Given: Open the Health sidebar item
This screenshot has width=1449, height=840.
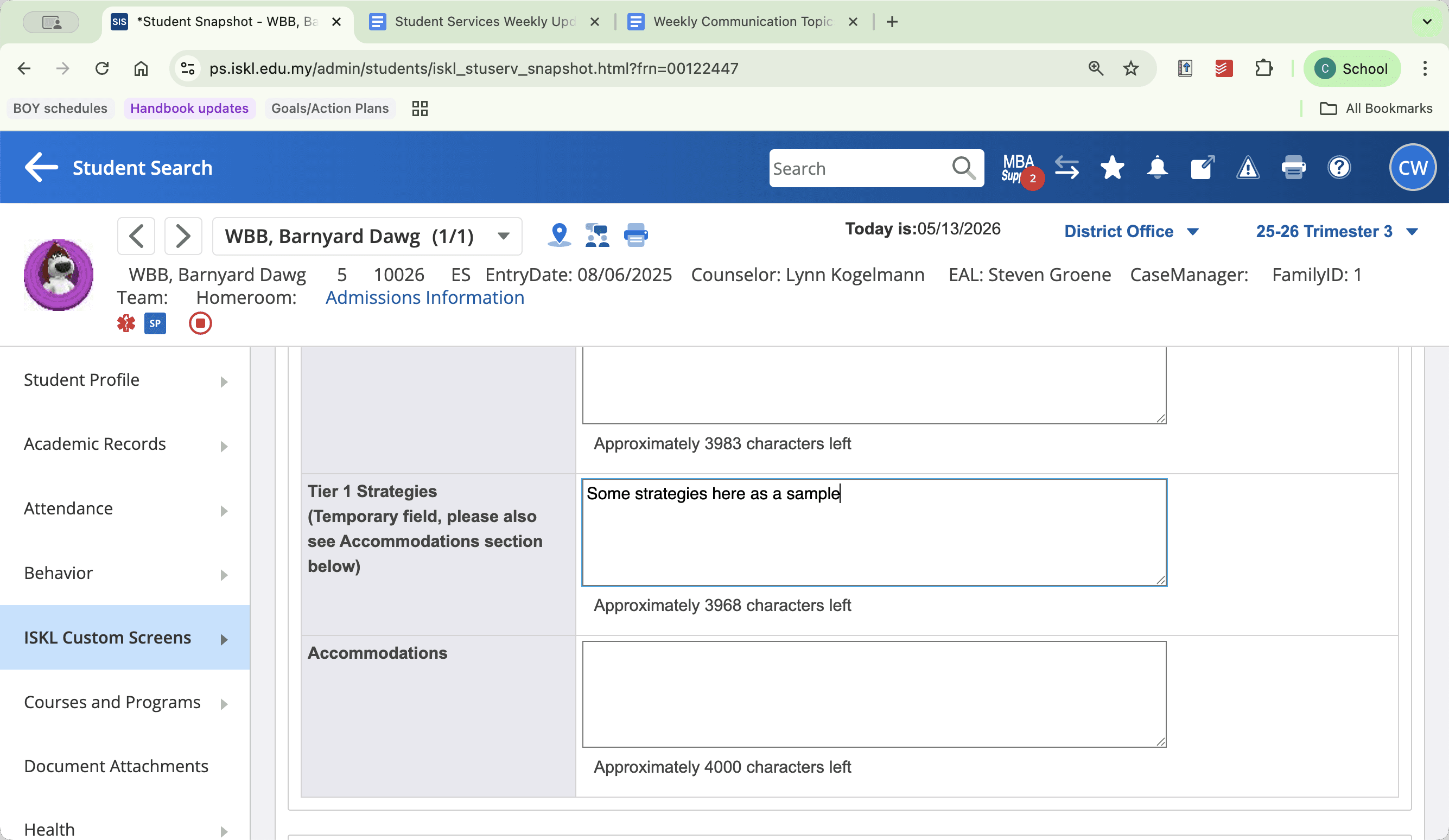Looking at the screenshot, I should pos(125,830).
